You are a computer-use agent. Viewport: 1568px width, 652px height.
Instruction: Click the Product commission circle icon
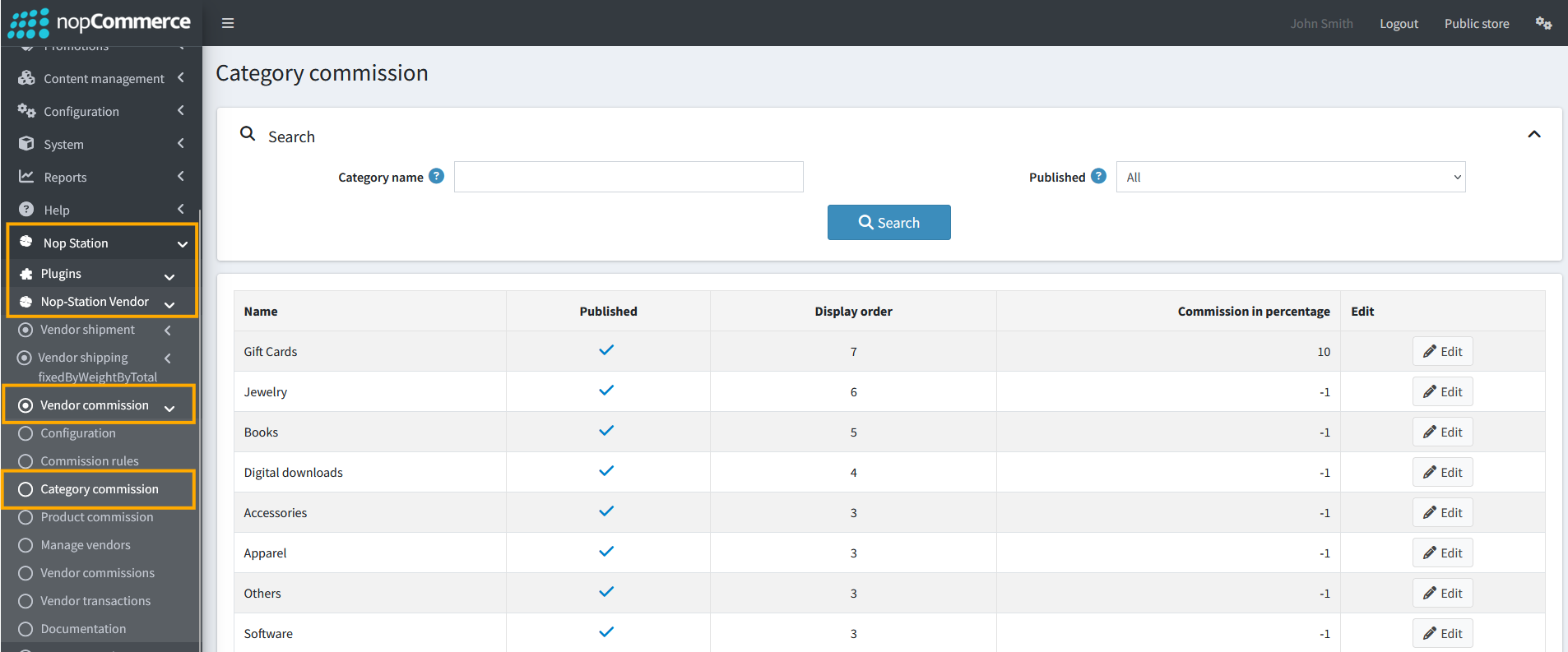click(x=26, y=517)
